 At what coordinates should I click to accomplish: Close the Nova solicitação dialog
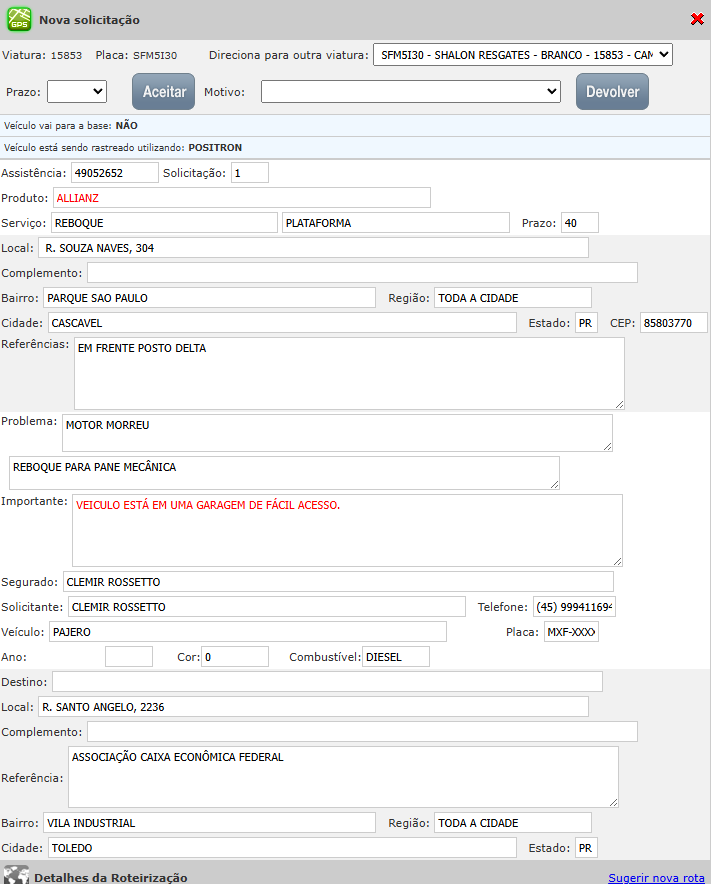tap(697, 19)
